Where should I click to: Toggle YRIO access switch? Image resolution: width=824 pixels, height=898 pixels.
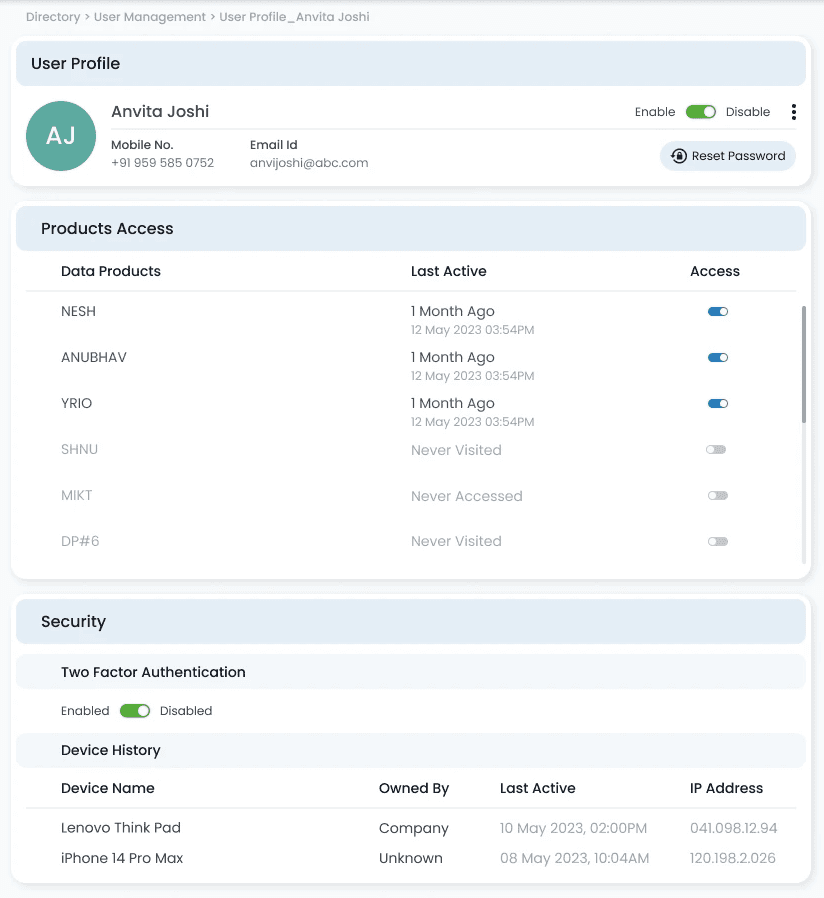[717, 403]
